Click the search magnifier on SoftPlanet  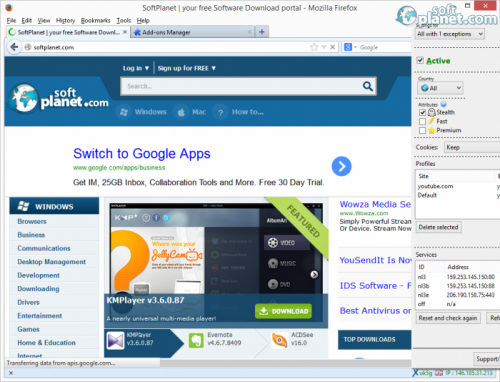coord(367,86)
